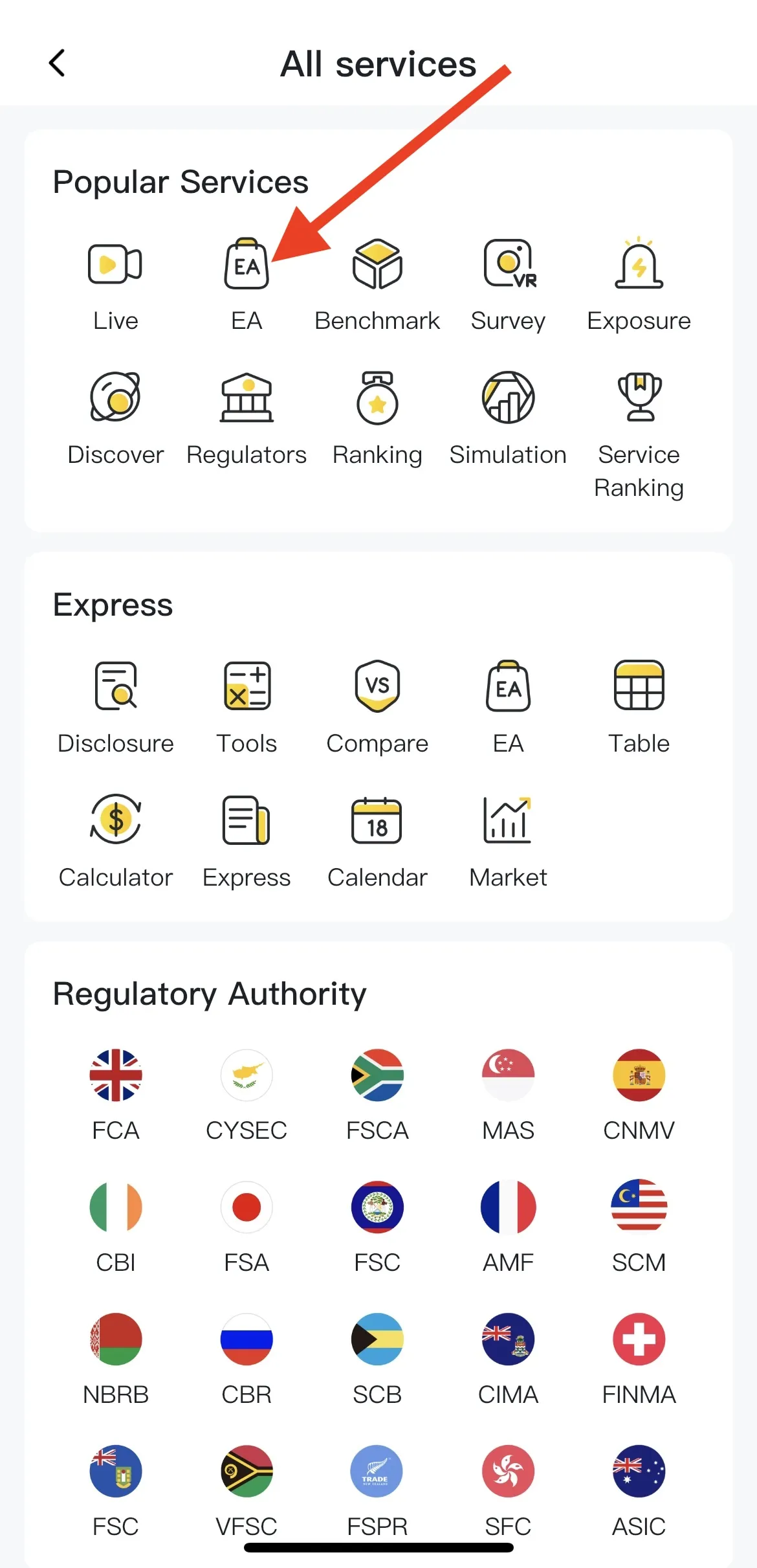This screenshot has height=1568, width=757.
Task: Select the FCA UK flag regulator
Action: pos(115,1075)
